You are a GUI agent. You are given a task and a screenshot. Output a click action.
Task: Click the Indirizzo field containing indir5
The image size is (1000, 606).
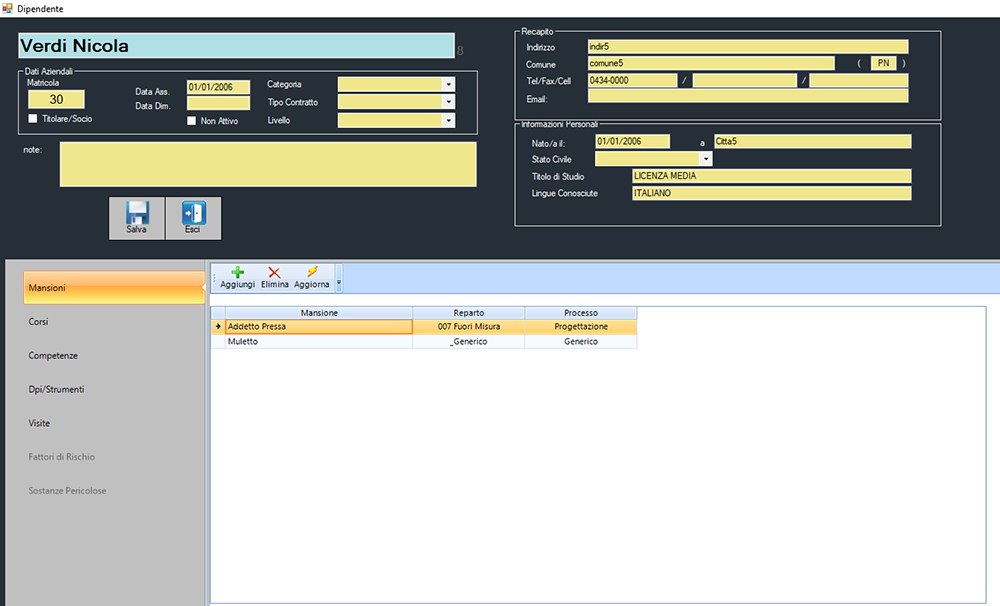748,47
